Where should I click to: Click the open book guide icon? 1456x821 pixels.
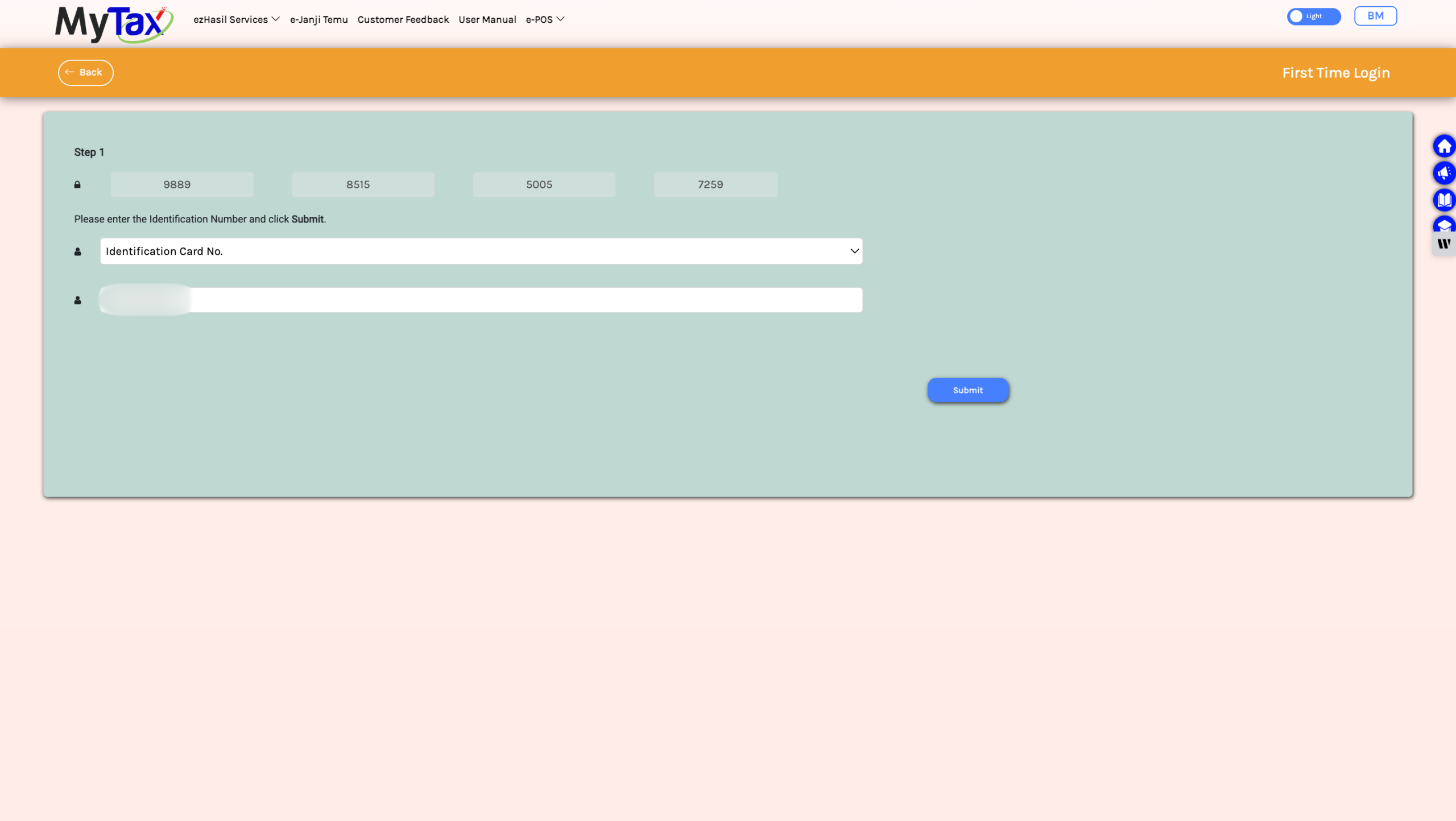point(1443,200)
